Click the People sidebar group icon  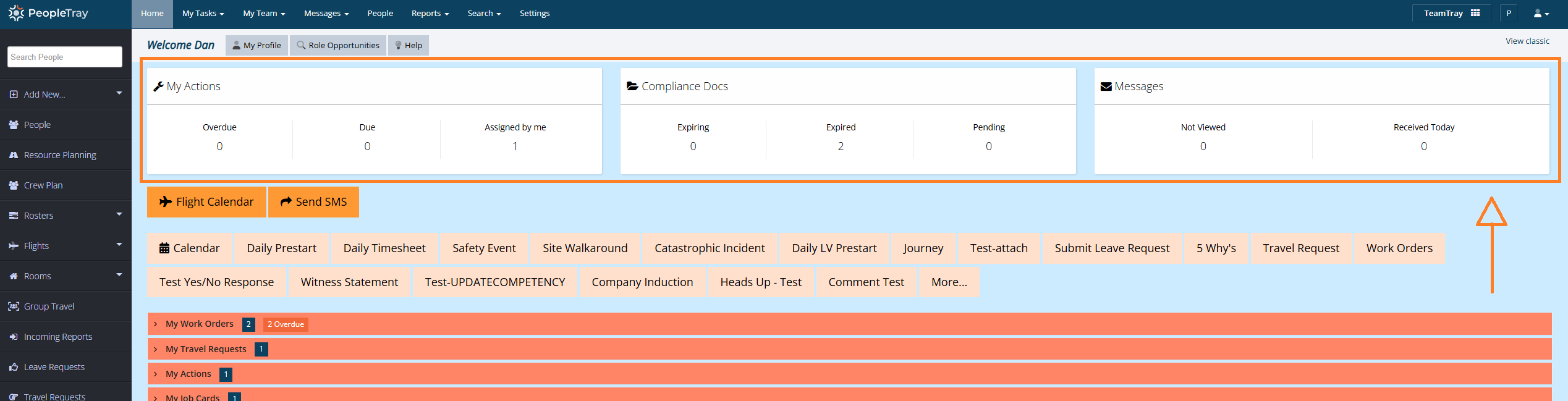point(14,125)
